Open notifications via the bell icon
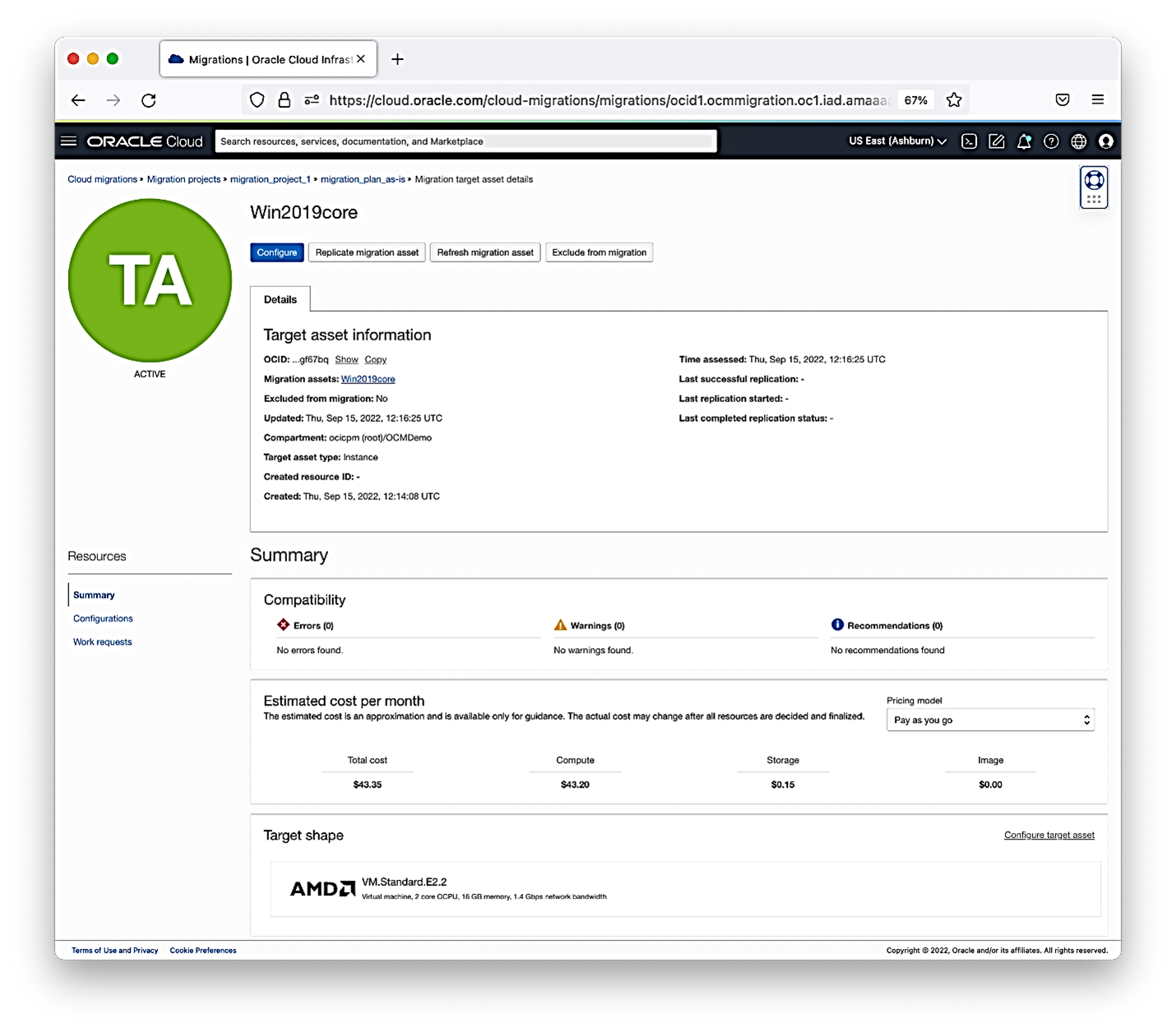1176x1032 pixels. point(1024,141)
